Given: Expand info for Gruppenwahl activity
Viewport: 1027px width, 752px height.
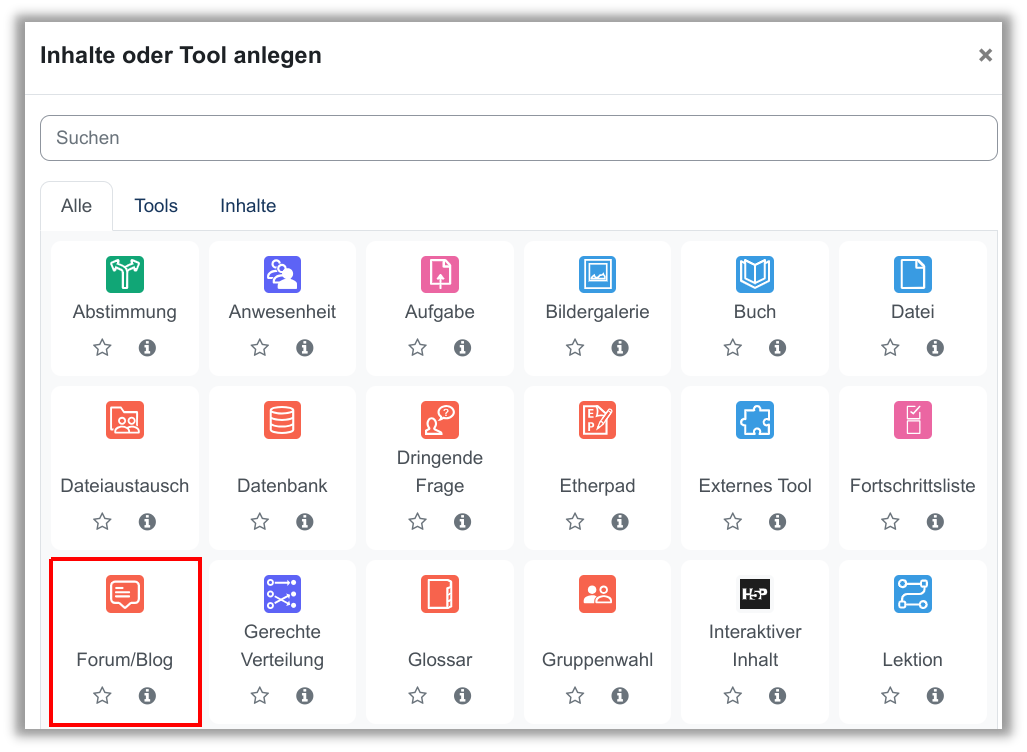Looking at the screenshot, I should click(620, 696).
